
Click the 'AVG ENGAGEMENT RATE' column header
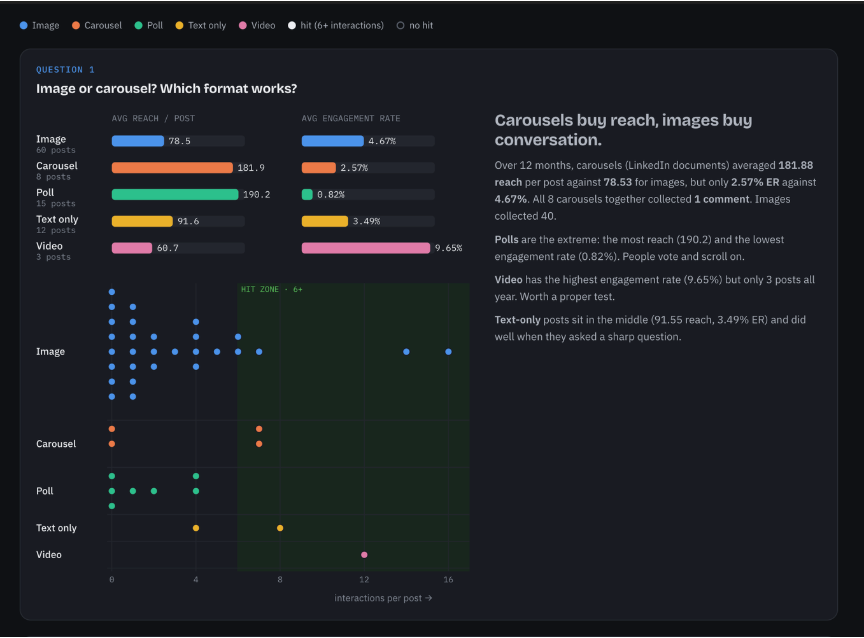pyautogui.click(x=351, y=118)
